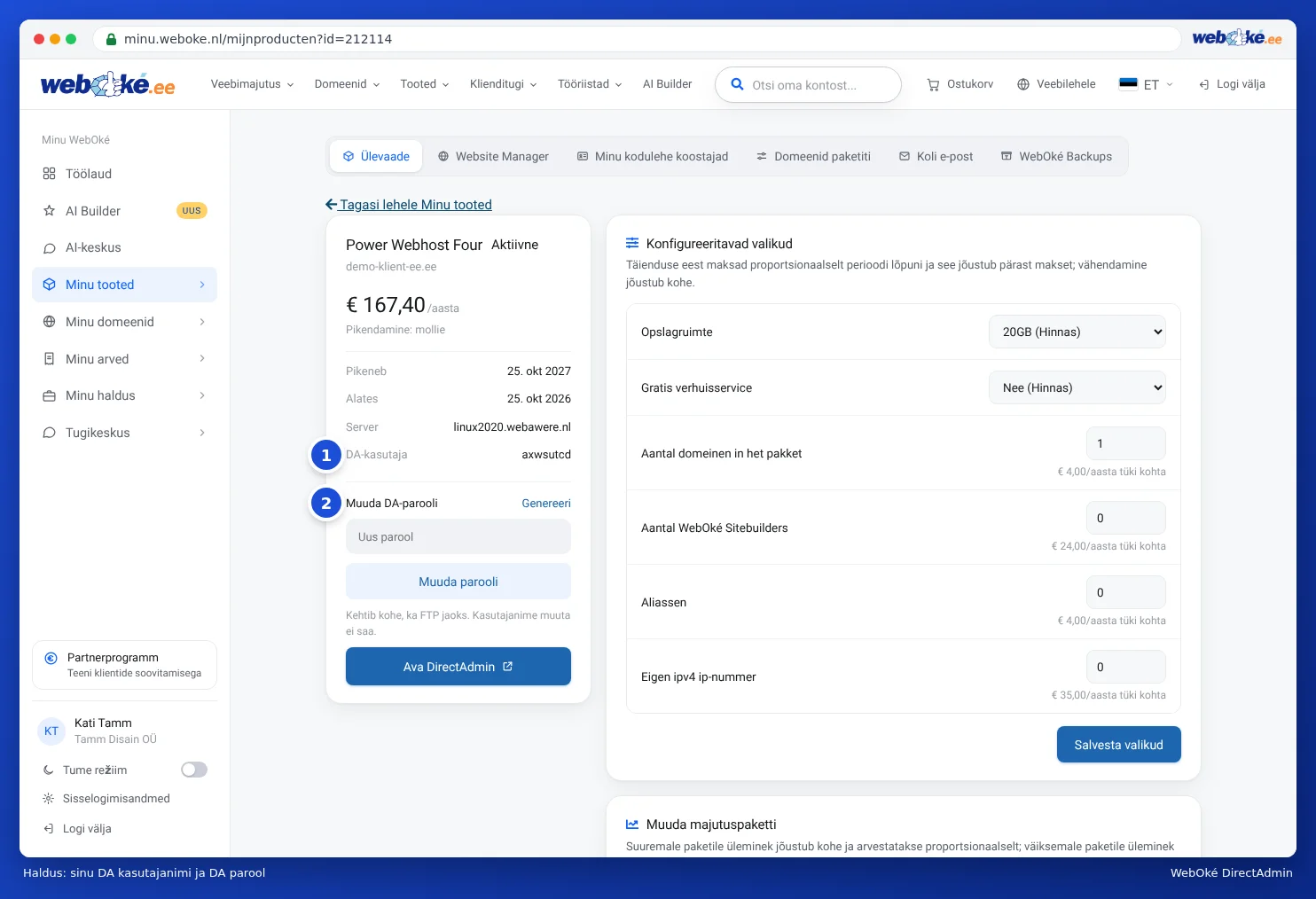1316x899 pixels.
Task: Open ET language selector dropdown
Action: click(1146, 84)
